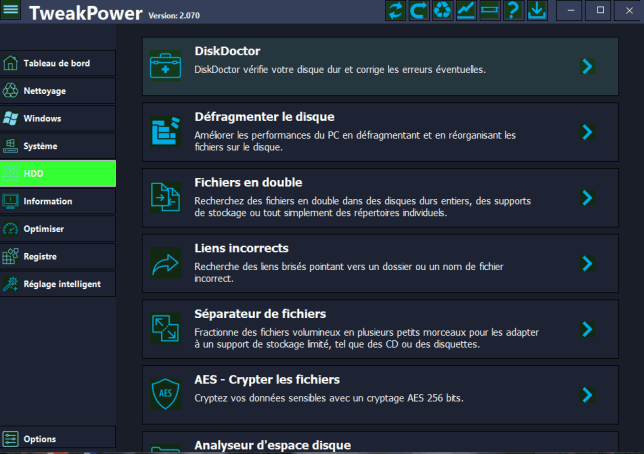Image resolution: width=644 pixels, height=454 pixels.
Task: Expand Défragmenter le disque with its arrow
Action: (587, 132)
